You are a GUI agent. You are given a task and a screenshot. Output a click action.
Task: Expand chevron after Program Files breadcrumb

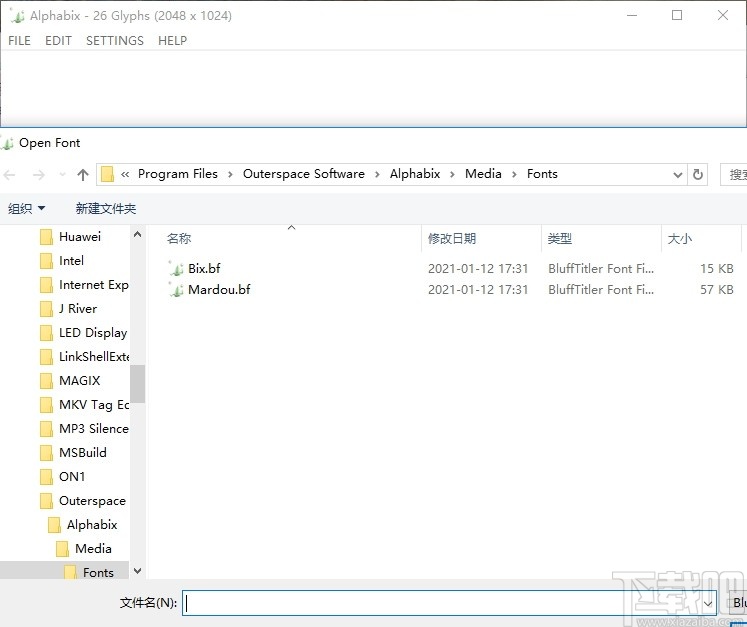coord(230,175)
